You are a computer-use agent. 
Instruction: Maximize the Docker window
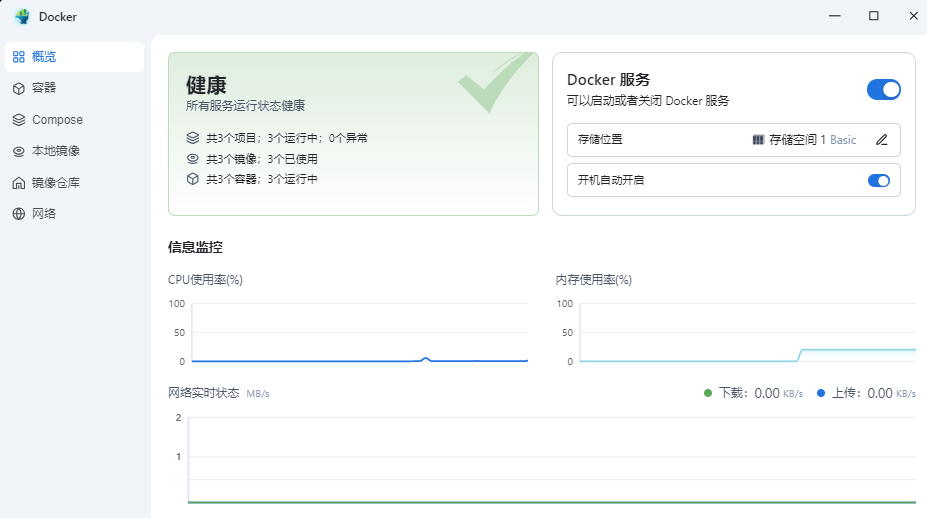(x=874, y=16)
